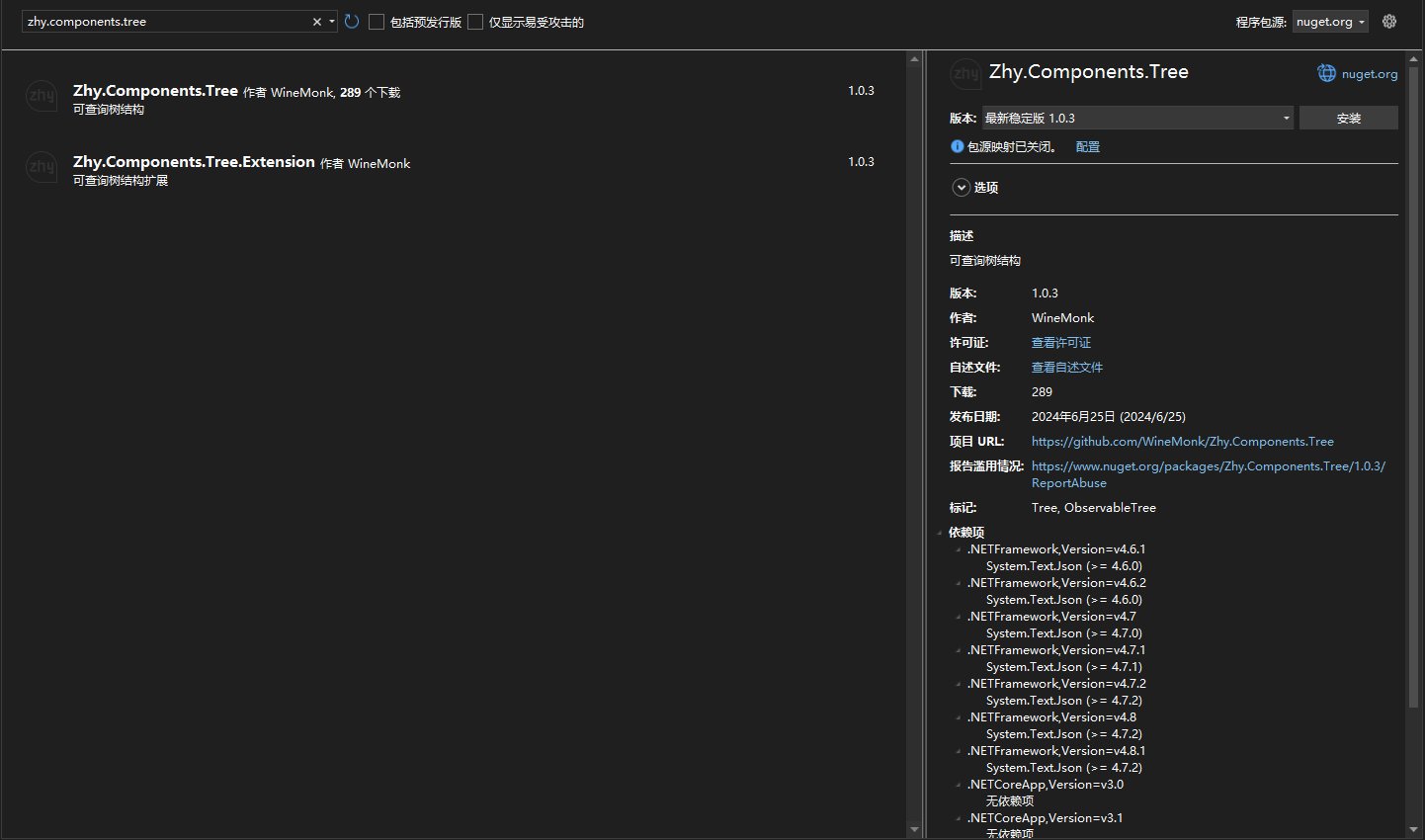Click the details pane scrollbar thumb
Image resolution: width=1425 pixels, height=840 pixels.
(1412, 386)
